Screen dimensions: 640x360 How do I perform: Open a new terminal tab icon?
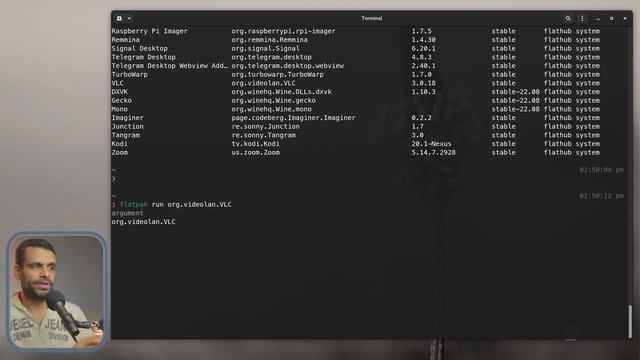click(119, 18)
